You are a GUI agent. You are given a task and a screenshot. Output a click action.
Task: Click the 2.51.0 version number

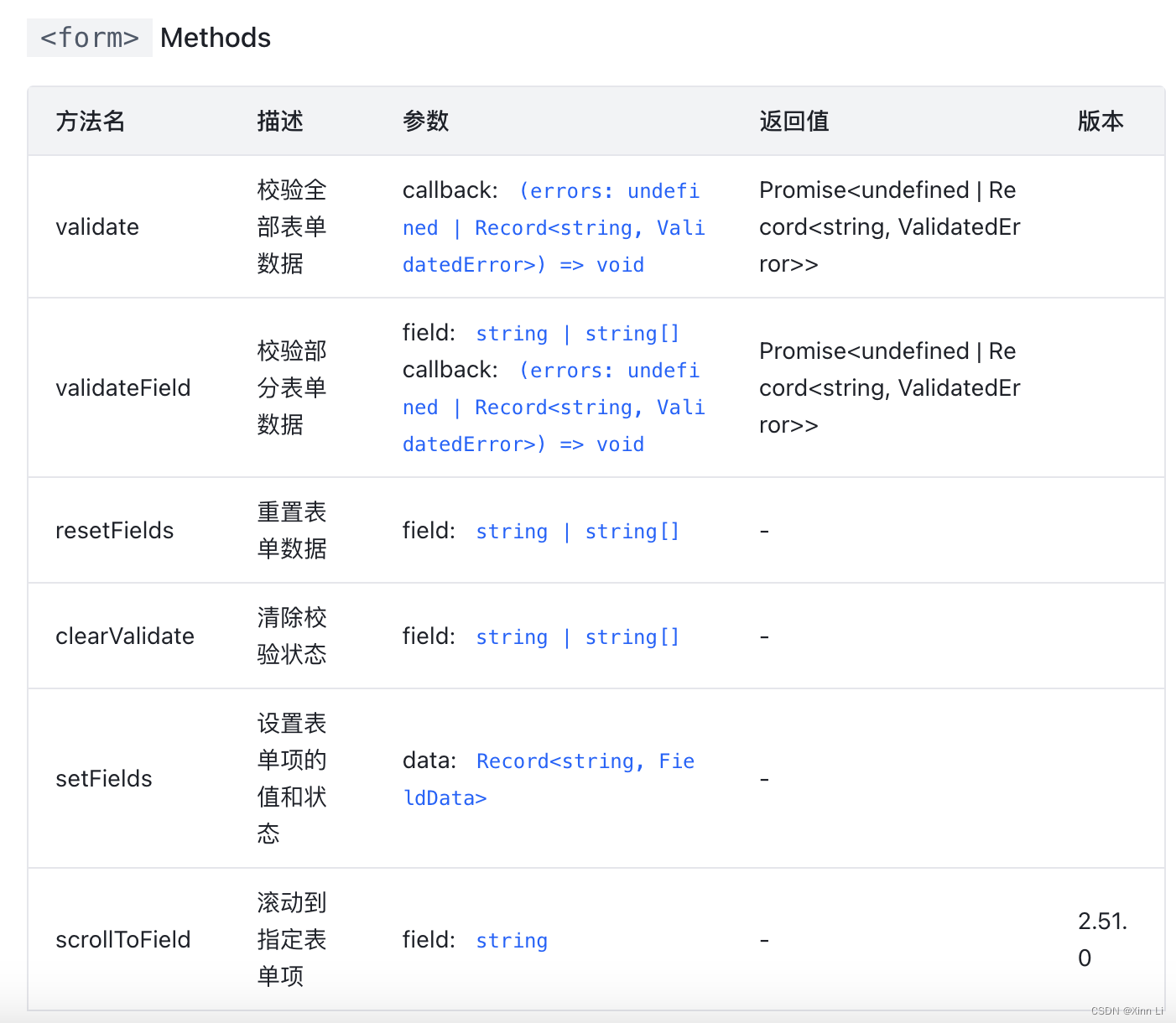[1103, 939]
